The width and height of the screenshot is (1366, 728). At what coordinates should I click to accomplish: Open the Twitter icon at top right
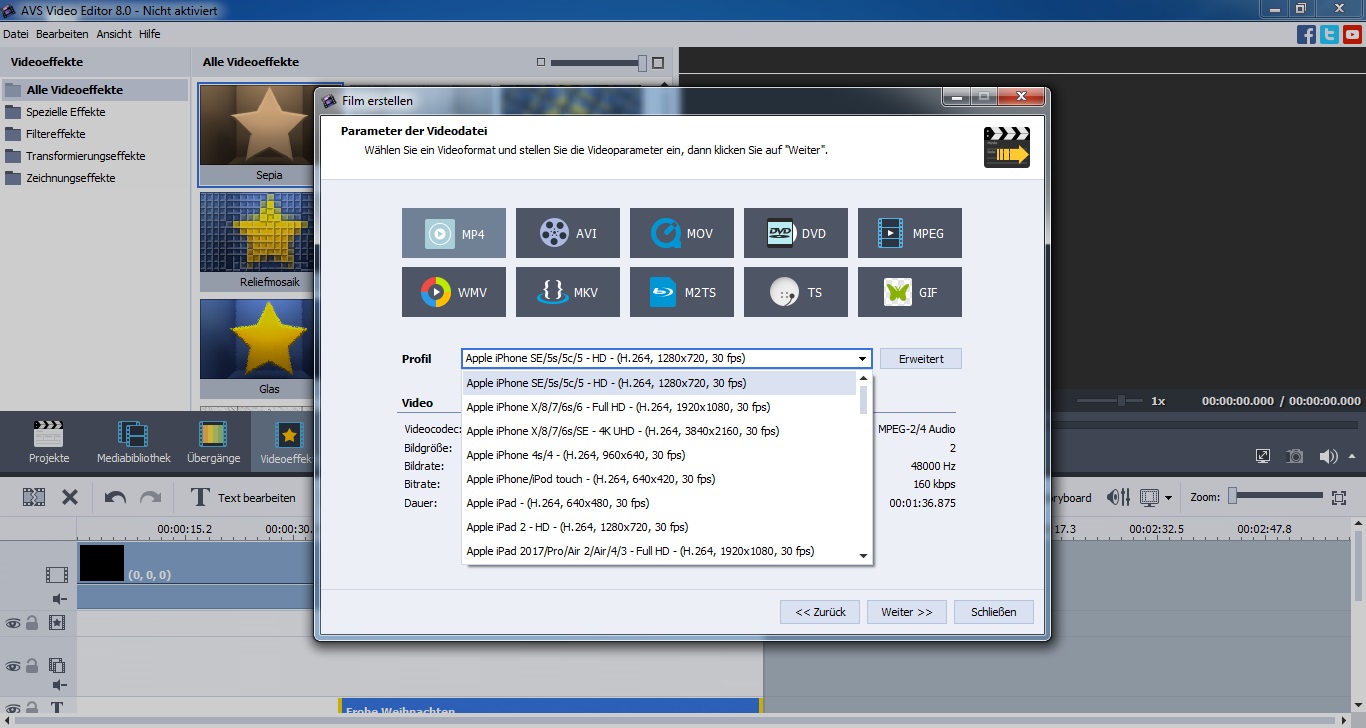pos(1329,35)
